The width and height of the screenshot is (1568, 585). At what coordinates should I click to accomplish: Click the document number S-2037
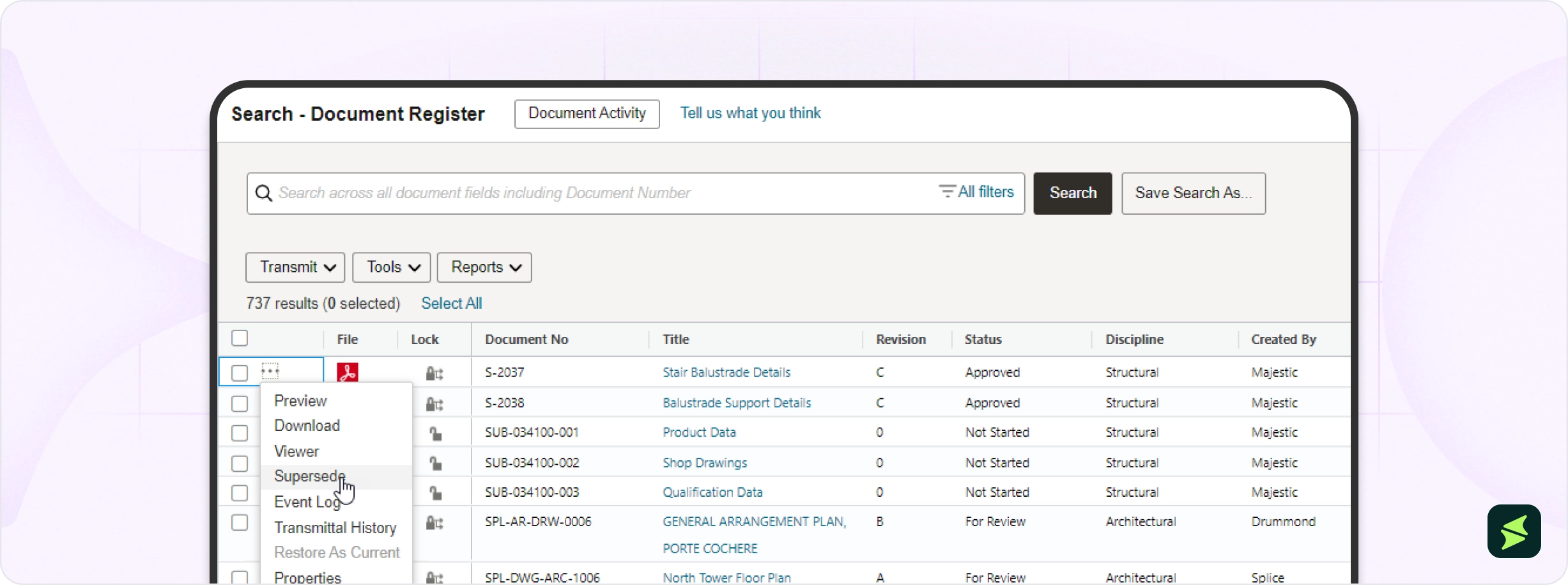click(x=505, y=372)
